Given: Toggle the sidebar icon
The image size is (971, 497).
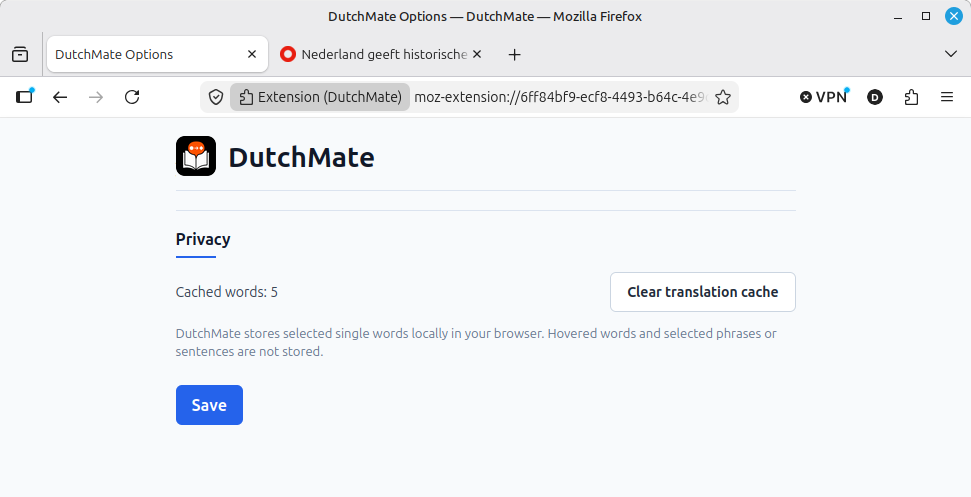Looking at the screenshot, I should (x=25, y=97).
